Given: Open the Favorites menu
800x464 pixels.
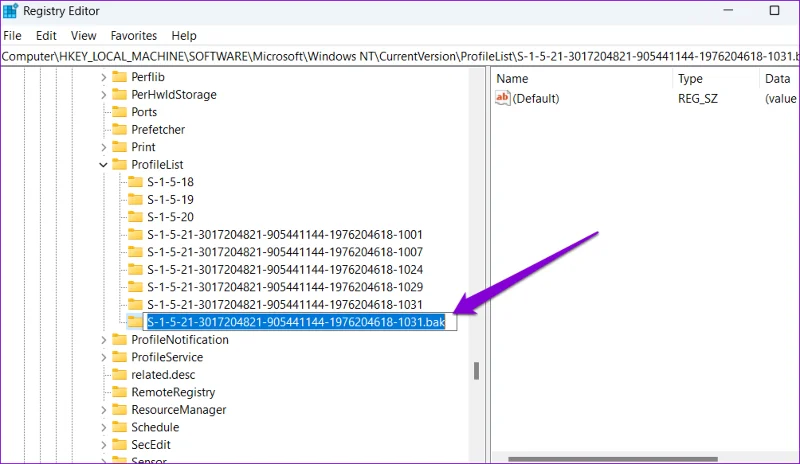Looking at the screenshot, I should coord(134,36).
